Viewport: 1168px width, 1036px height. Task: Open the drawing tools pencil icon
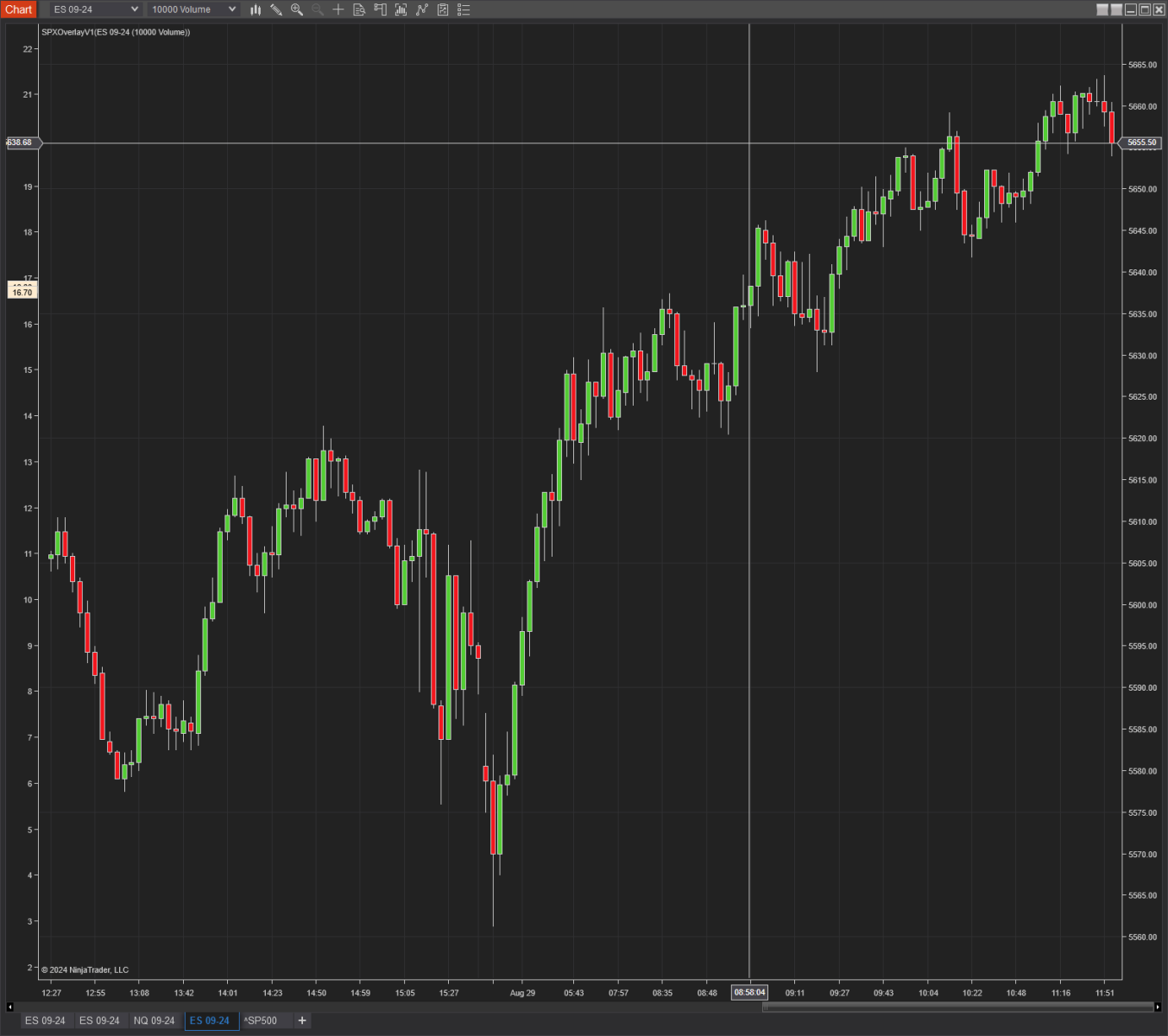pyautogui.click(x=276, y=9)
